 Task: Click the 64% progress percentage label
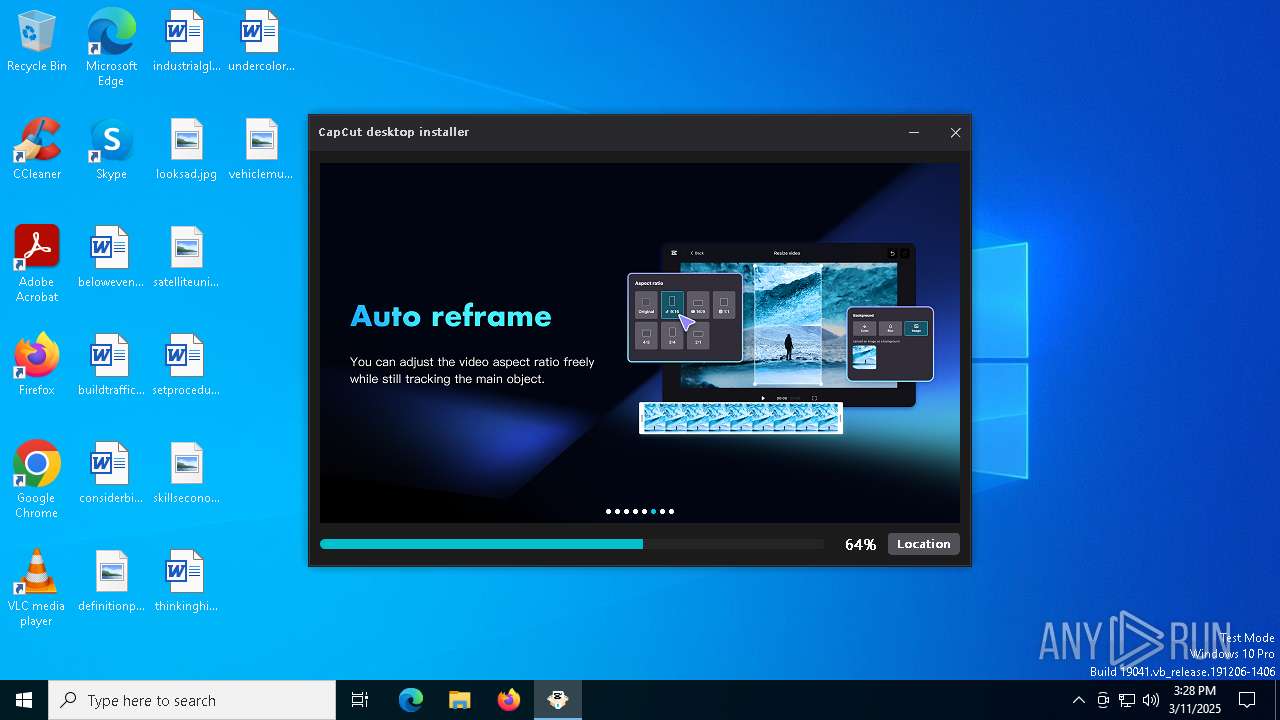tap(860, 545)
